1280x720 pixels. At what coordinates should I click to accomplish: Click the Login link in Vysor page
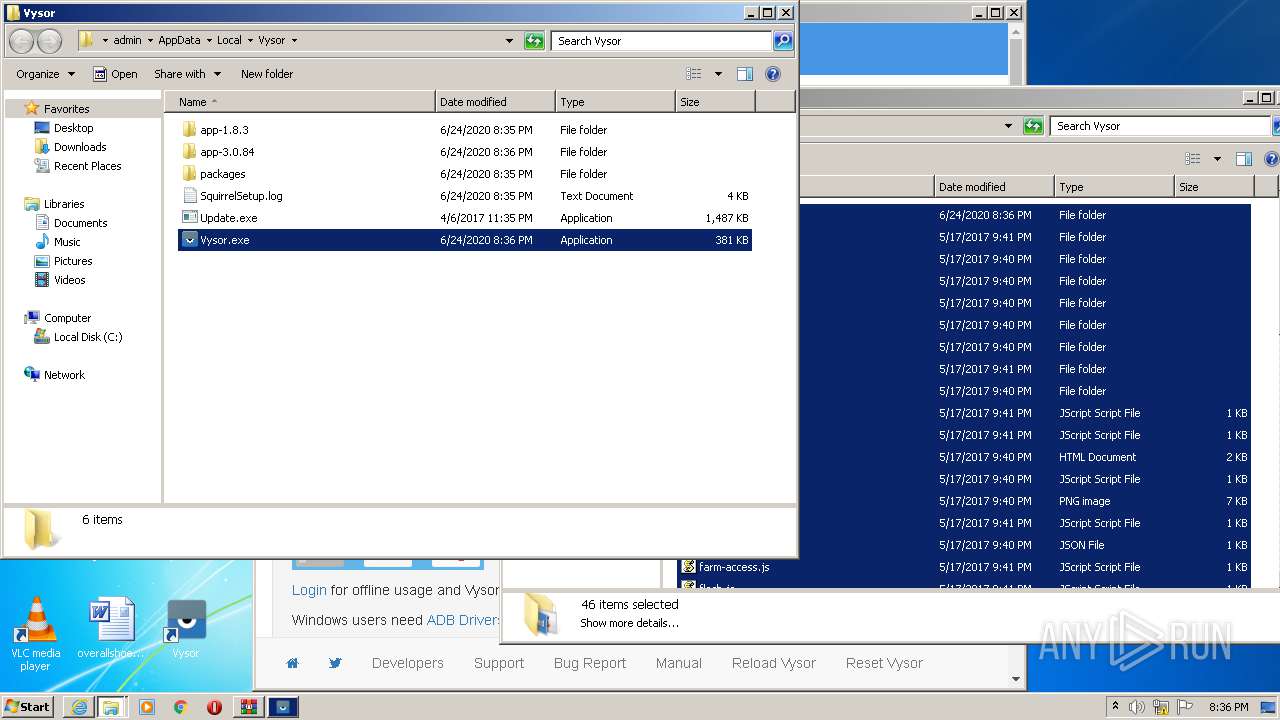click(309, 590)
